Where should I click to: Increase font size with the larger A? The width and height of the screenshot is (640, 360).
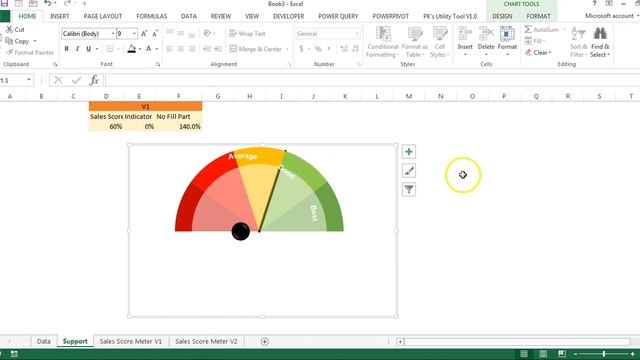point(144,33)
